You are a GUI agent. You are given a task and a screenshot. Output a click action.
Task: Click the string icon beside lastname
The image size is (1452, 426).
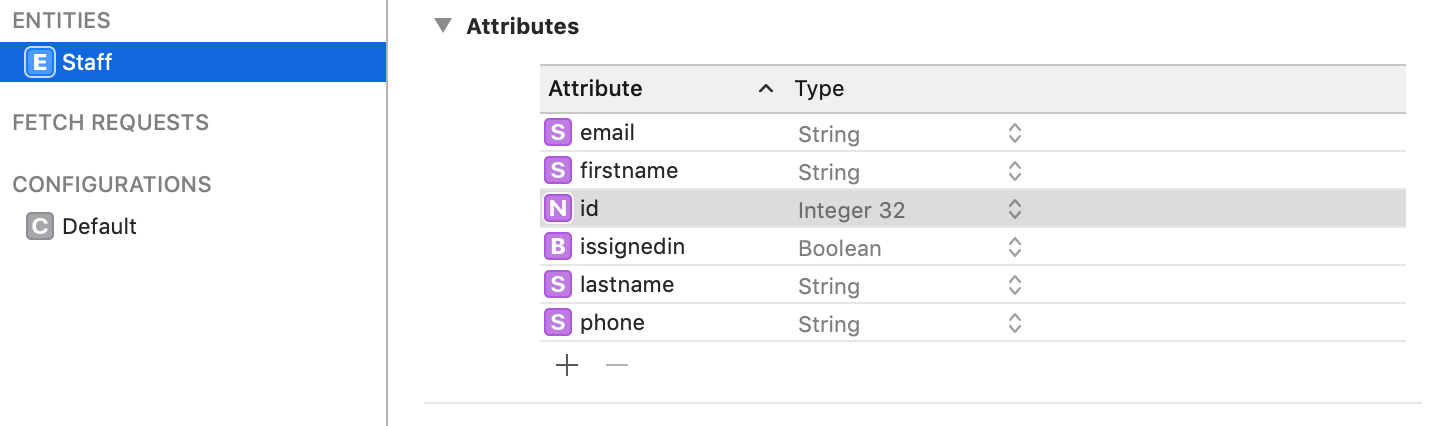coord(558,285)
